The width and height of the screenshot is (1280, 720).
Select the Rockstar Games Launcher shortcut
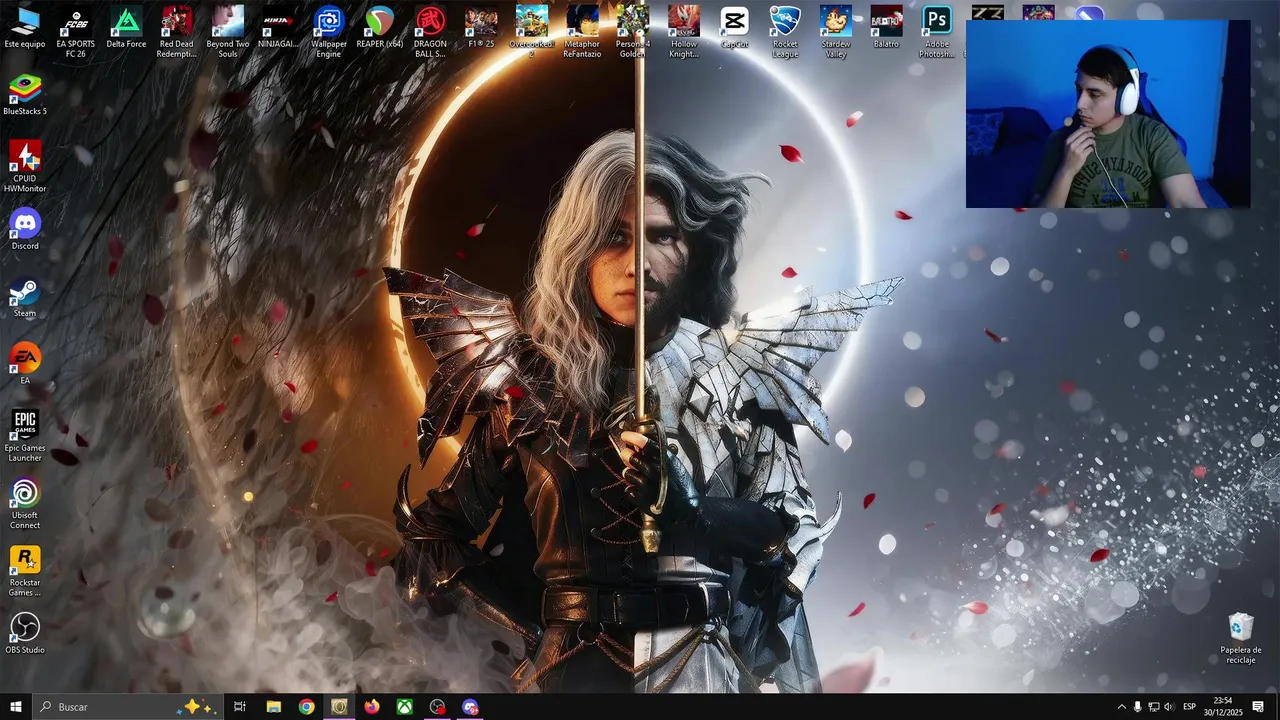pyautogui.click(x=25, y=571)
